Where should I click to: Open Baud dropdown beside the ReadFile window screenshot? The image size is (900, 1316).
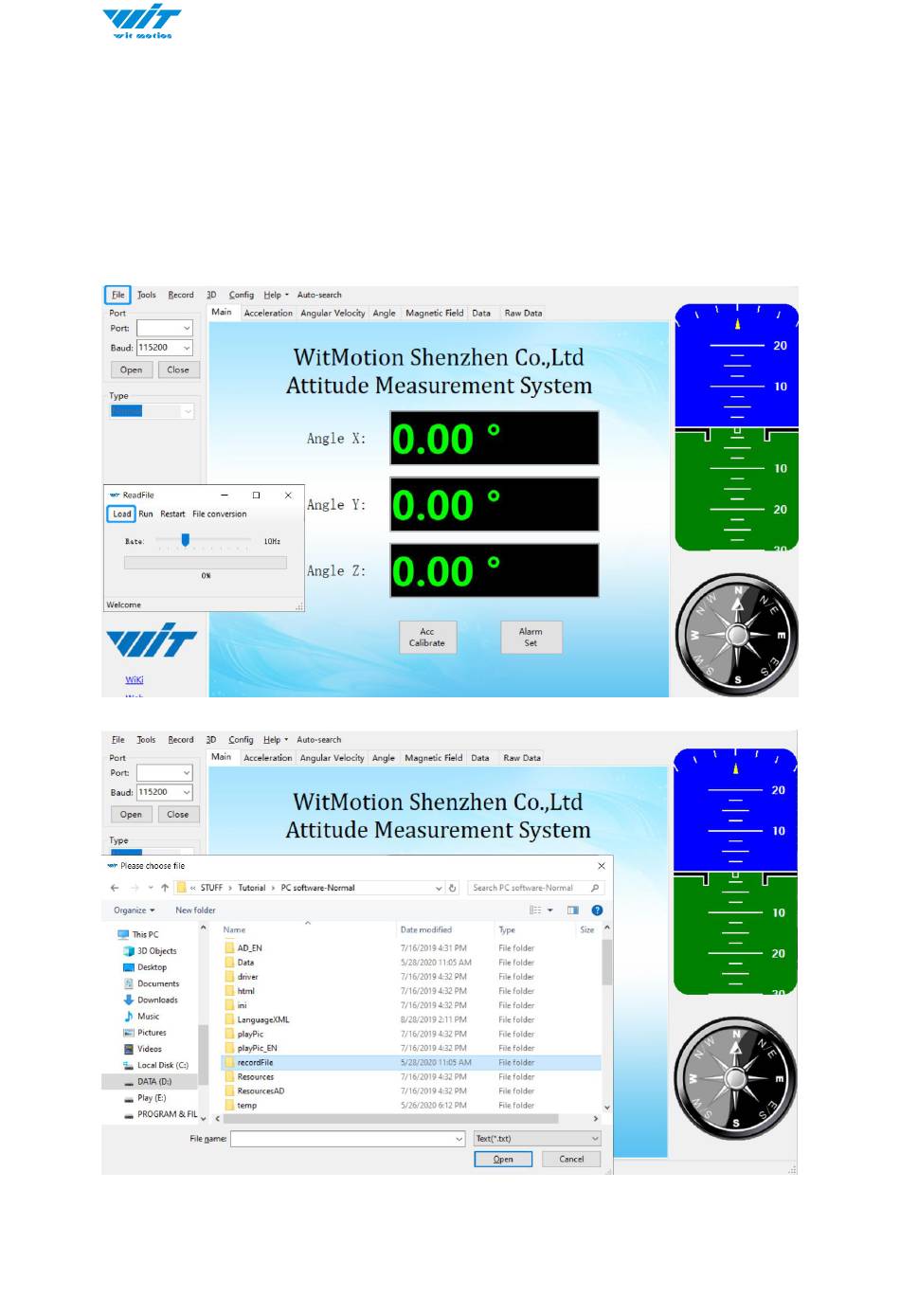tap(187, 348)
